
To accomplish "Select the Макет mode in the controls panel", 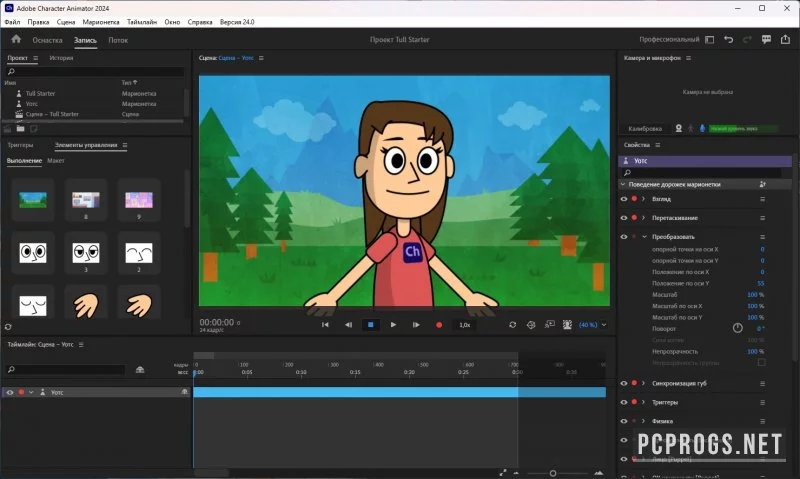I will [56, 161].
